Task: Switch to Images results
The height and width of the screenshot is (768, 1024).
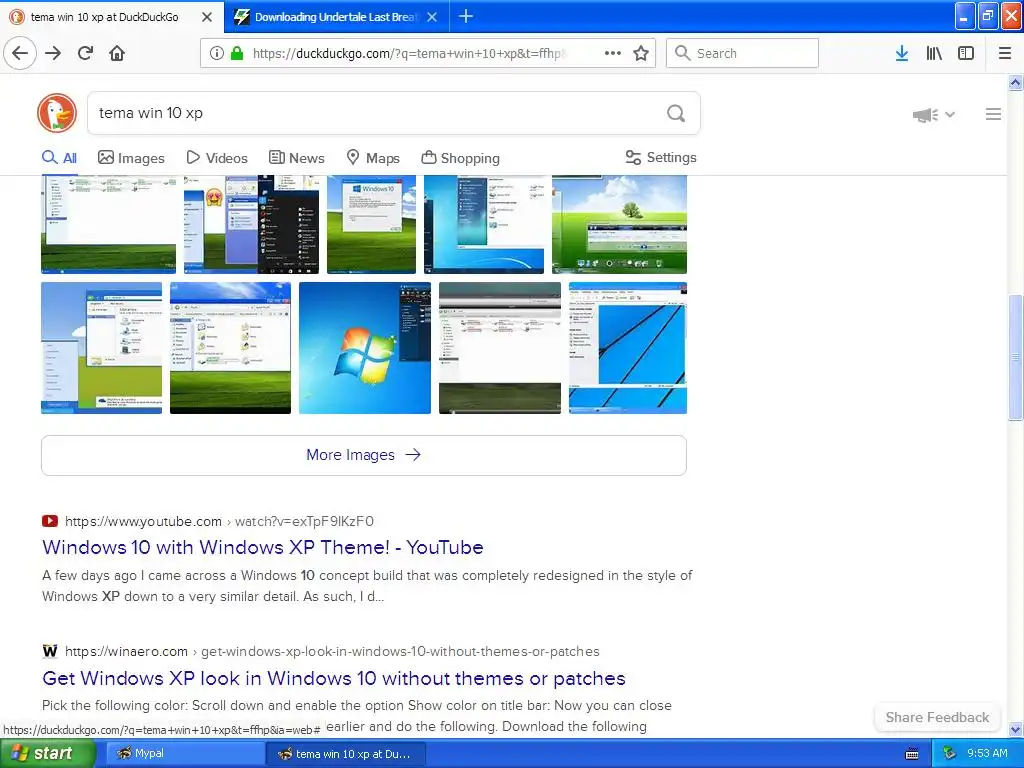Action: coord(131,157)
